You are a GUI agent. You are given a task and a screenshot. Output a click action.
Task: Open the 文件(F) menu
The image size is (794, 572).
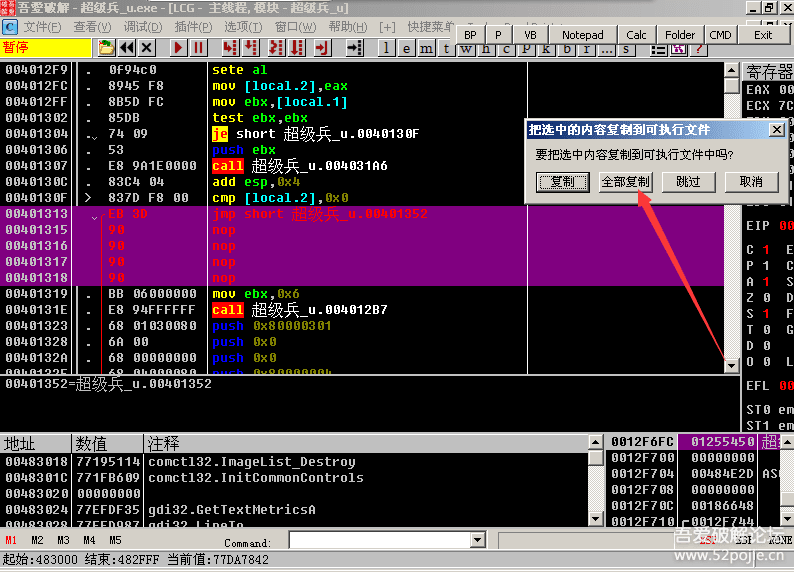tap(42, 26)
